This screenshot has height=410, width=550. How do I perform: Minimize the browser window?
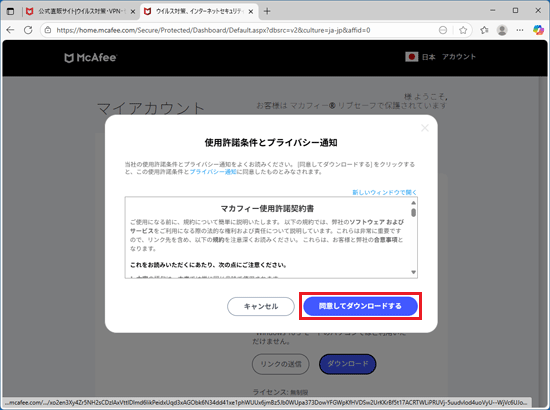click(x=493, y=11)
